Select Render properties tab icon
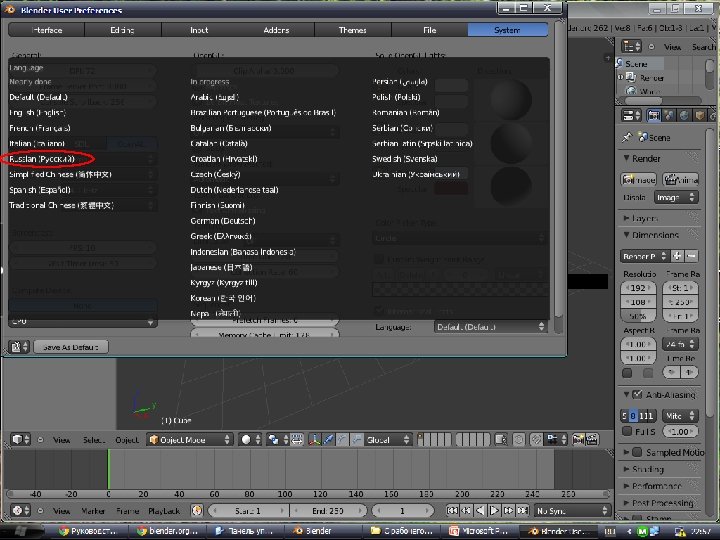The height and width of the screenshot is (540, 720). (x=653, y=115)
